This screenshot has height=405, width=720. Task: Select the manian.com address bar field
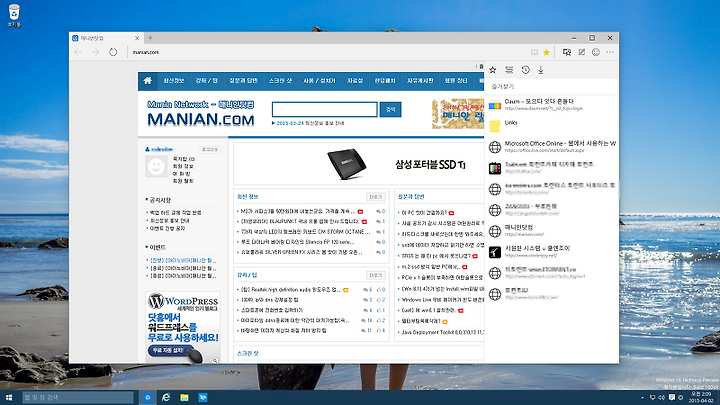pyautogui.click(x=326, y=52)
